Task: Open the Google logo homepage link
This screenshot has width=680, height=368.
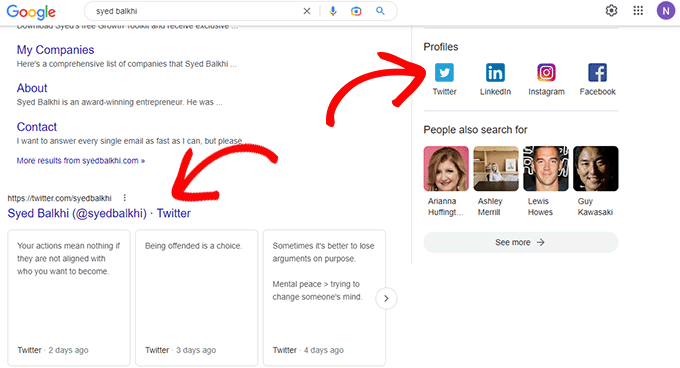Action: 31,12
